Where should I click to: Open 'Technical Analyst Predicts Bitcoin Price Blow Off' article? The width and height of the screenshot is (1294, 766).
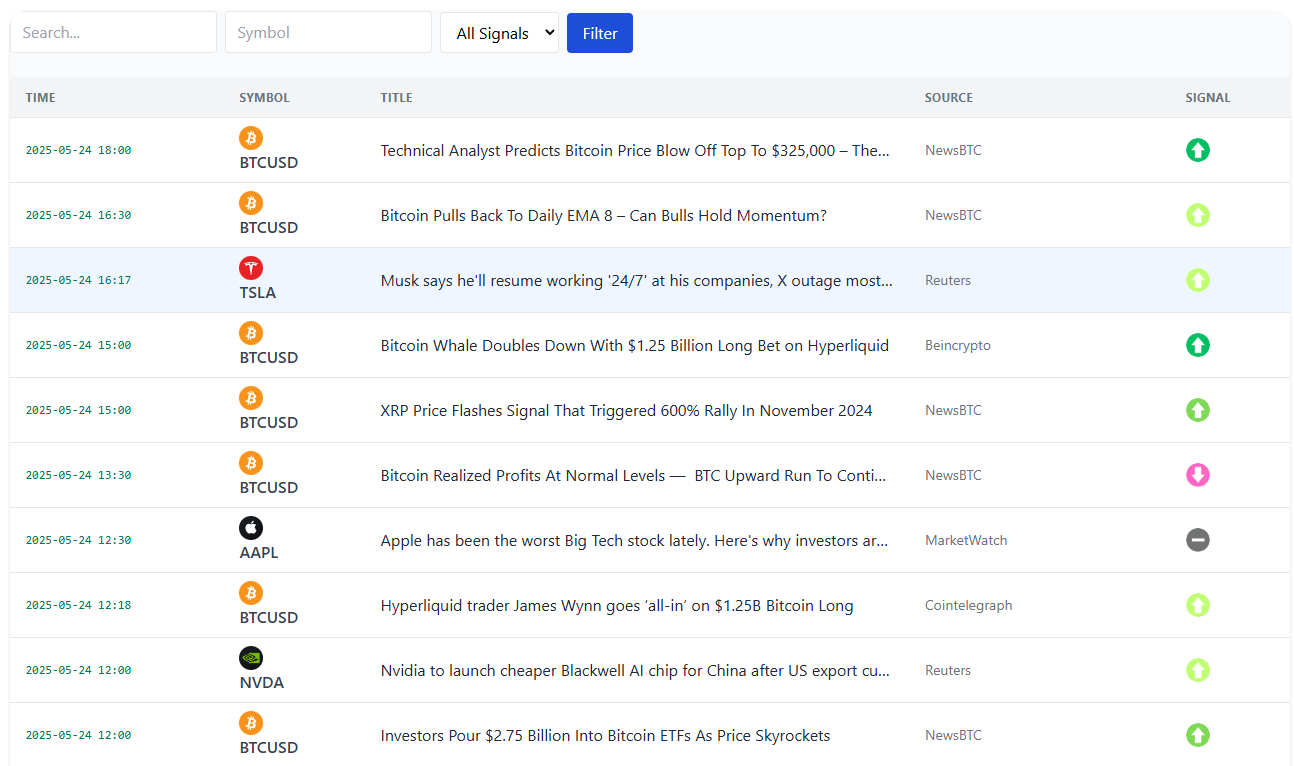click(x=635, y=150)
